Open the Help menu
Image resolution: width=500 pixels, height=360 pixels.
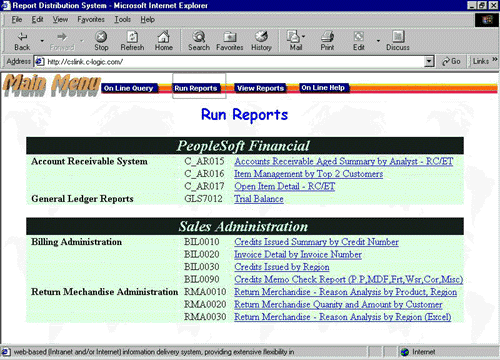[x=147, y=20]
